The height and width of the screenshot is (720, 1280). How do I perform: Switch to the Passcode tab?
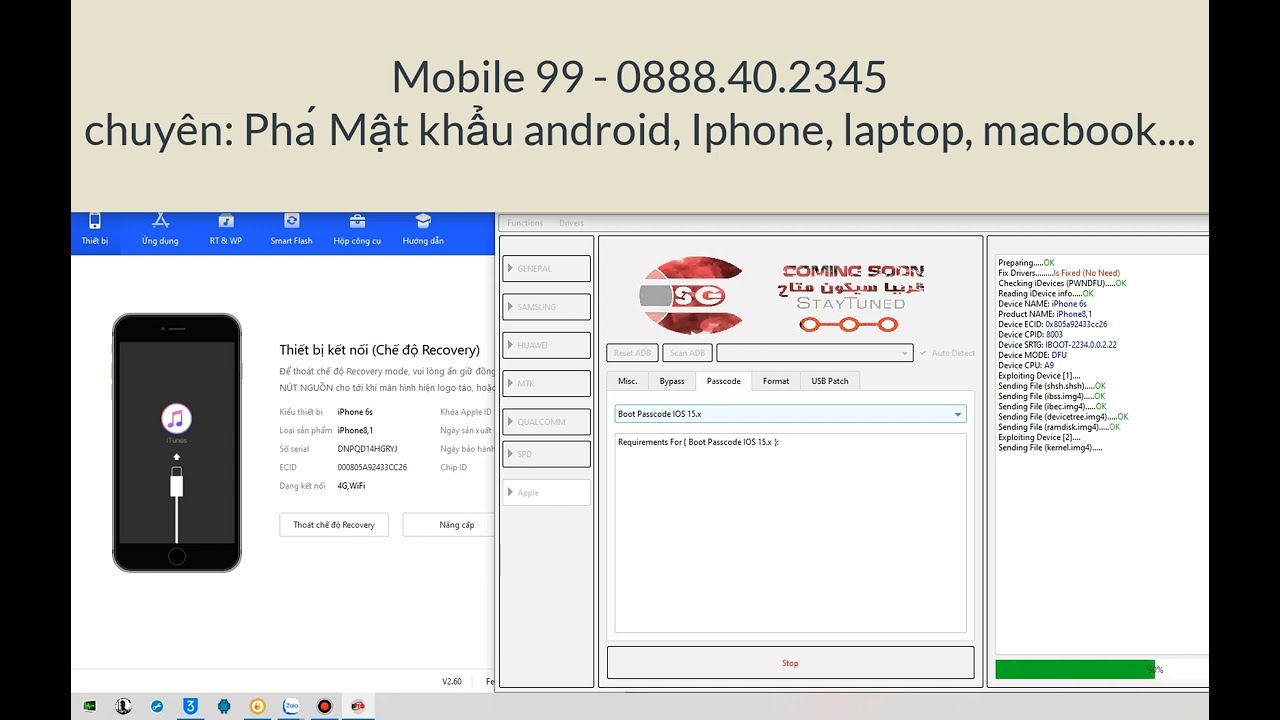coord(724,381)
